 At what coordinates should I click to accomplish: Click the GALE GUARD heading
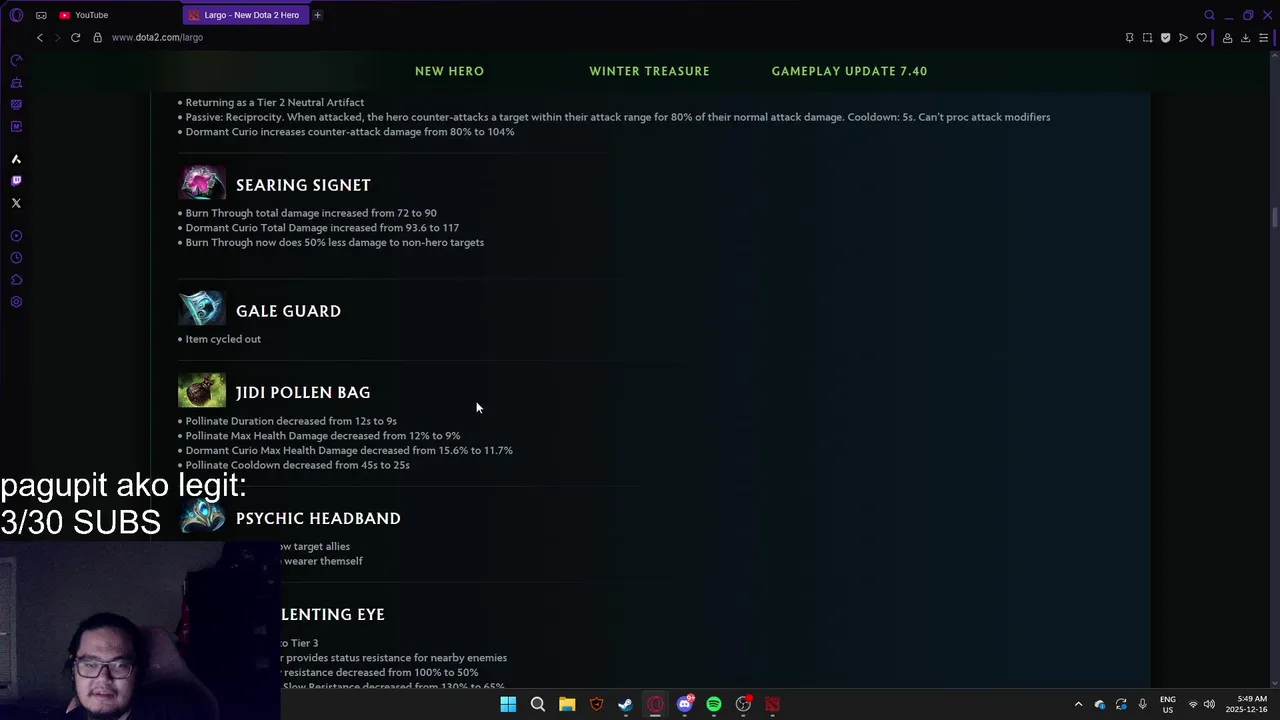288,311
